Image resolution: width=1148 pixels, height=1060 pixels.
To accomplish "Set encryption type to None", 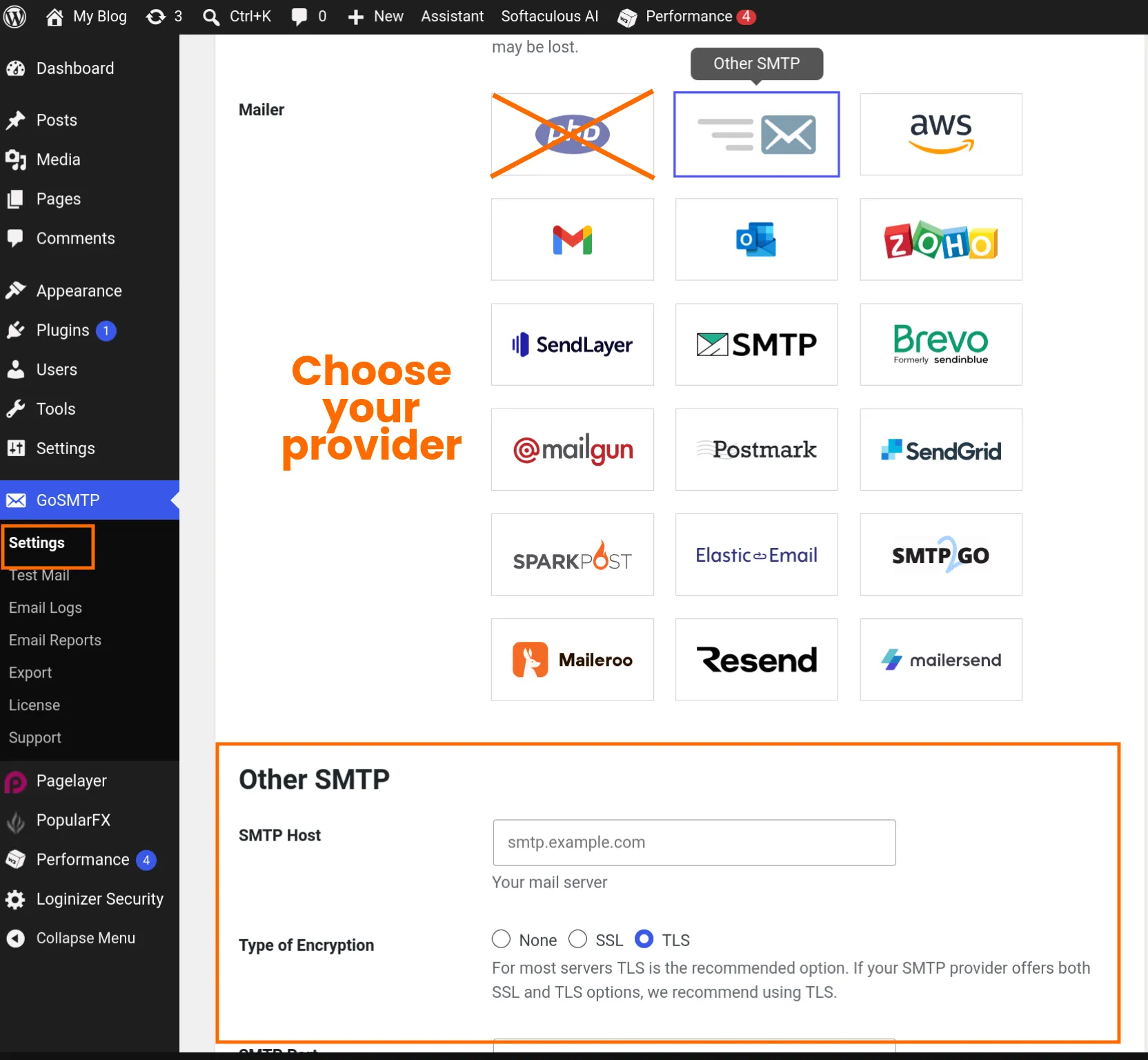I will click(x=502, y=939).
